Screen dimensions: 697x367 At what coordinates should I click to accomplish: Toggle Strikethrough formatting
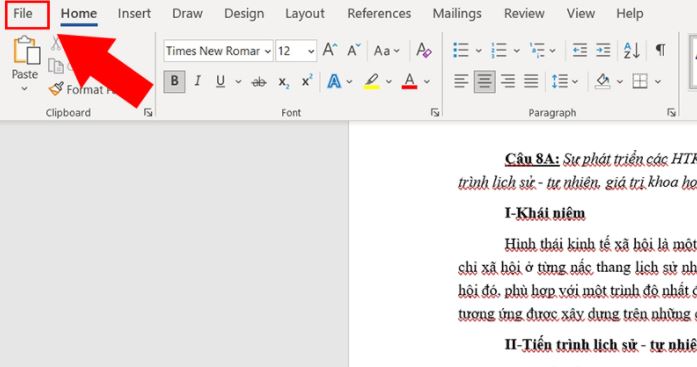(x=259, y=82)
